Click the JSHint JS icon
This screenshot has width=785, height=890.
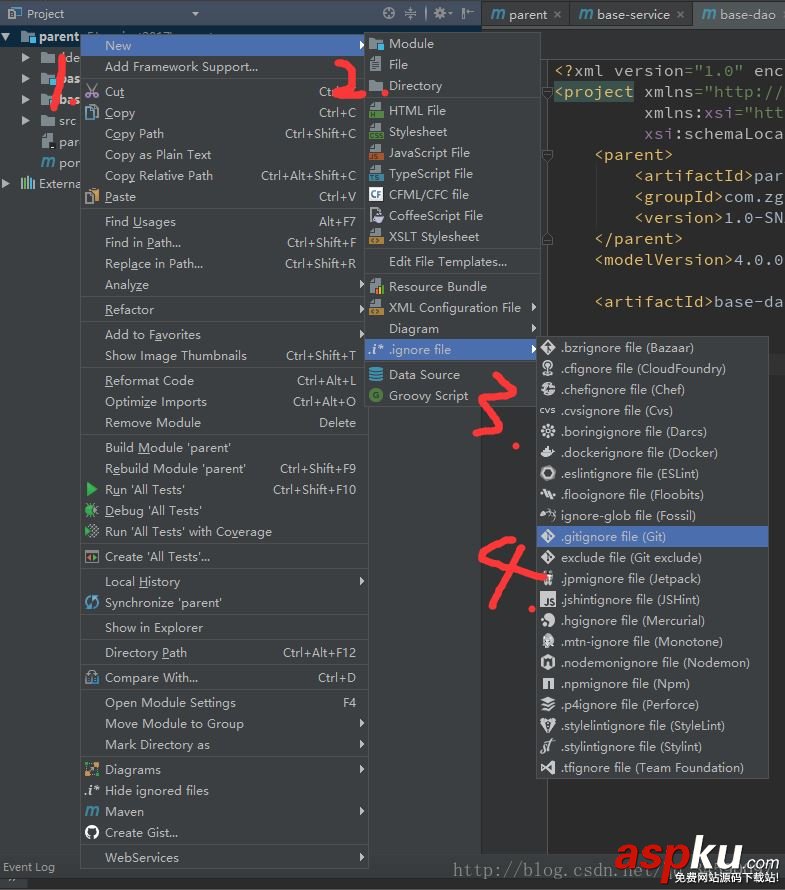point(548,599)
